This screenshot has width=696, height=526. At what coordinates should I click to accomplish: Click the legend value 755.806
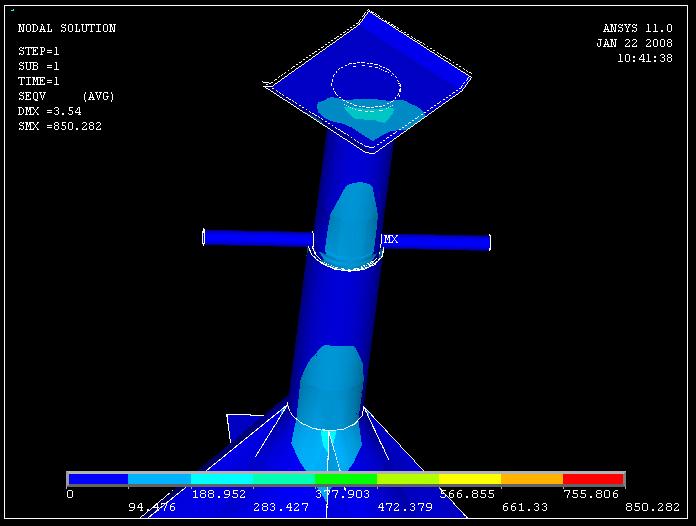pyautogui.click(x=591, y=494)
